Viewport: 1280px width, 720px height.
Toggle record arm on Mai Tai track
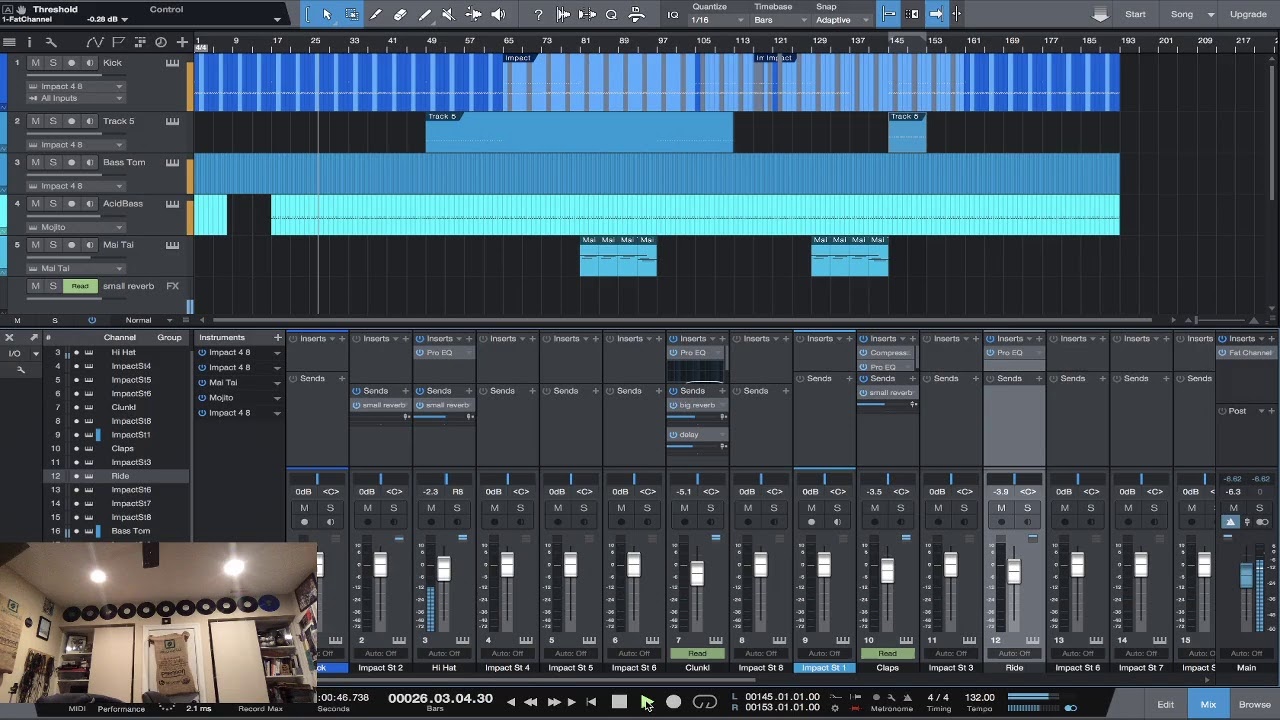pos(71,245)
